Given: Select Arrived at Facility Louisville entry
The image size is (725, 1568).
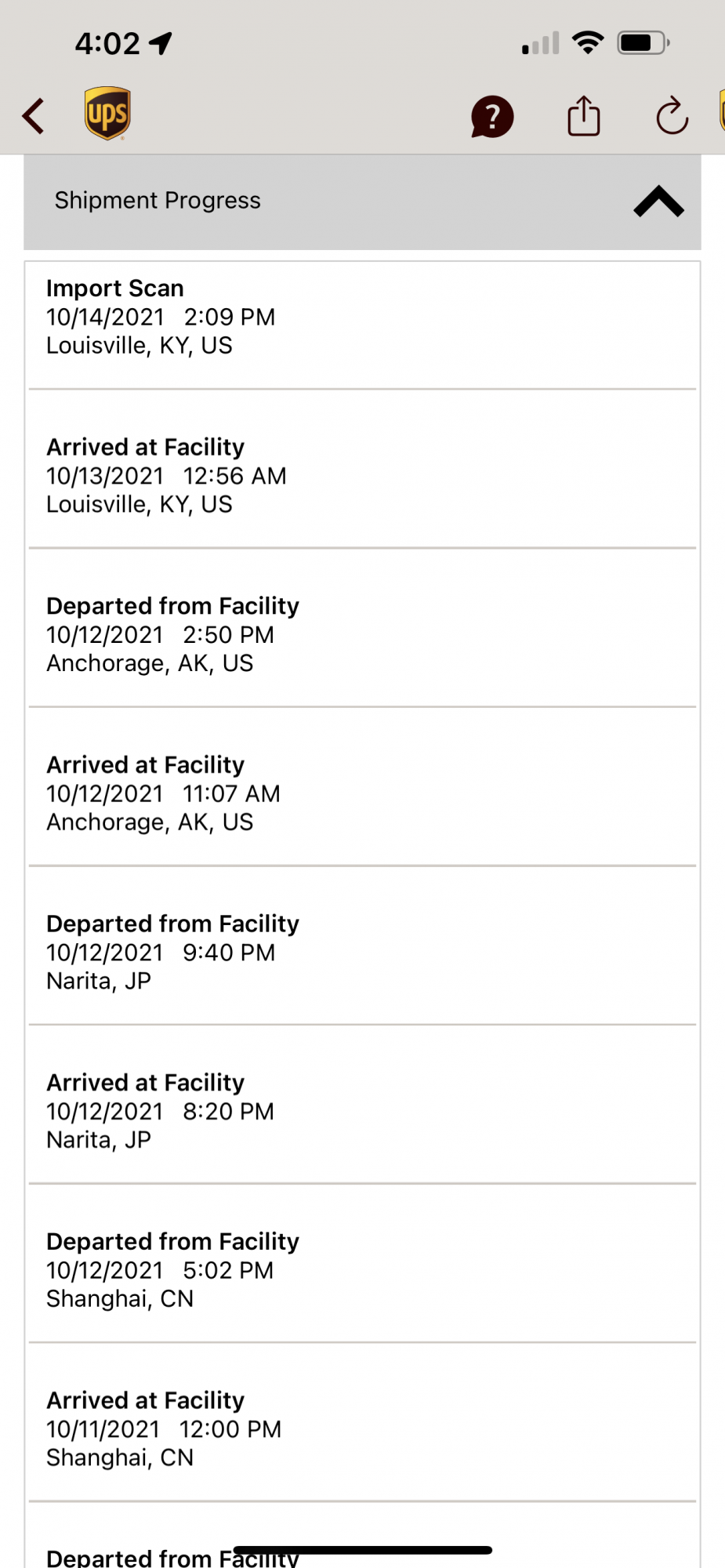Looking at the screenshot, I should (x=361, y=476).
